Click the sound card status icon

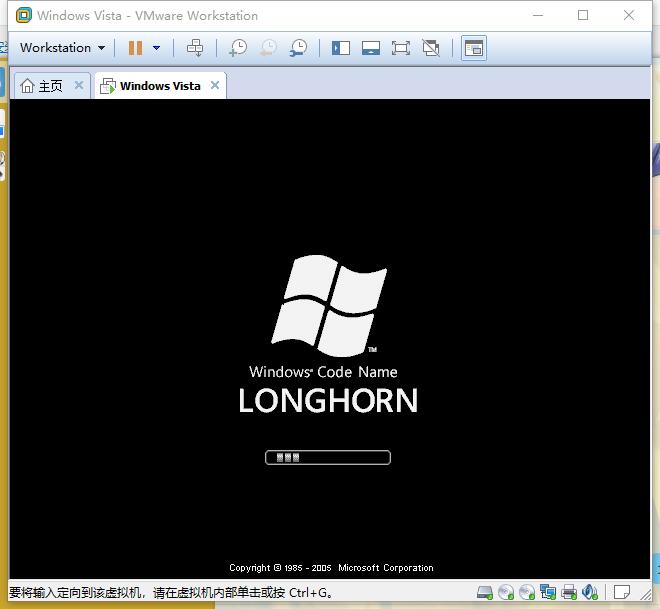click(590, 593)
